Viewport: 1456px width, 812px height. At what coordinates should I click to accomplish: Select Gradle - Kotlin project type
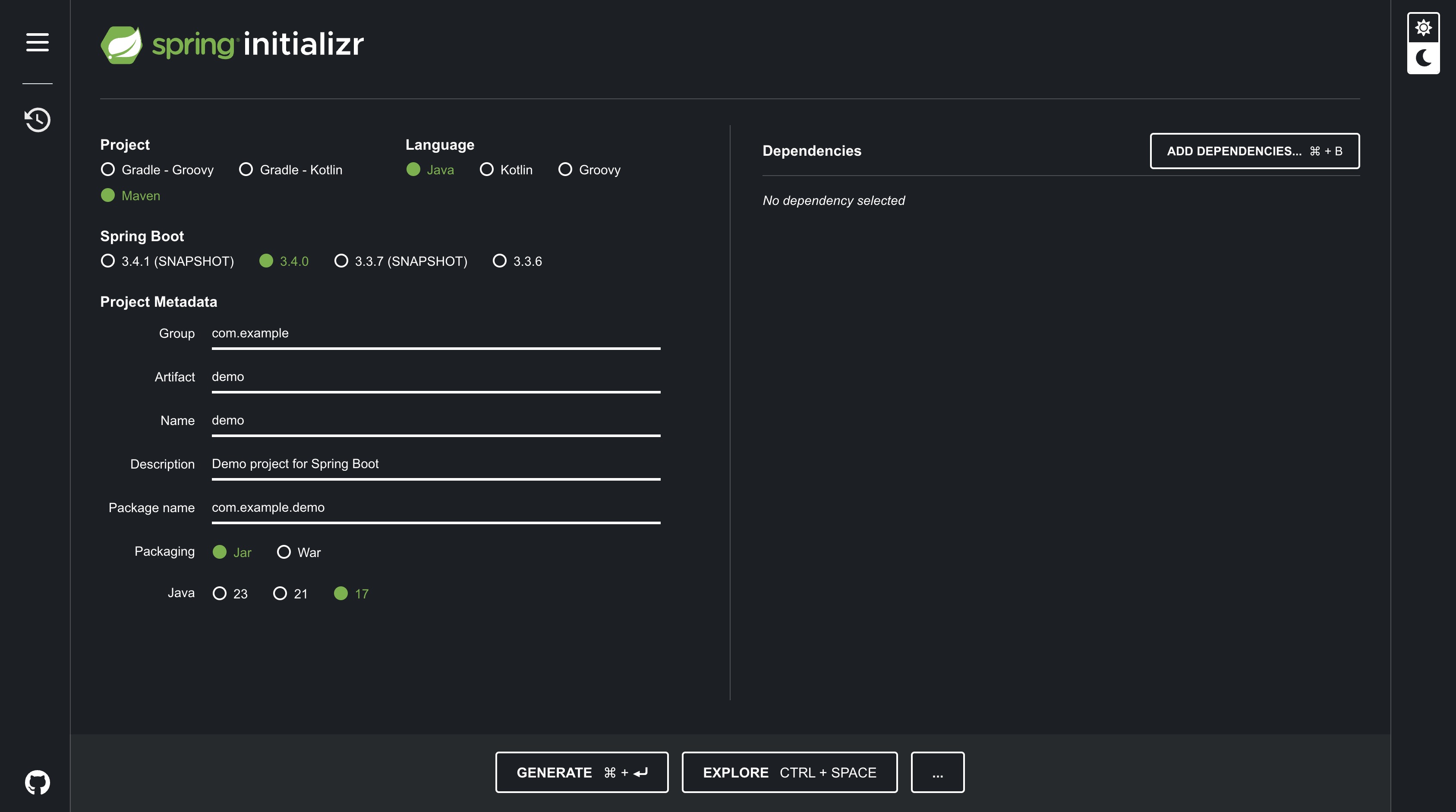(x=290, y=170)
